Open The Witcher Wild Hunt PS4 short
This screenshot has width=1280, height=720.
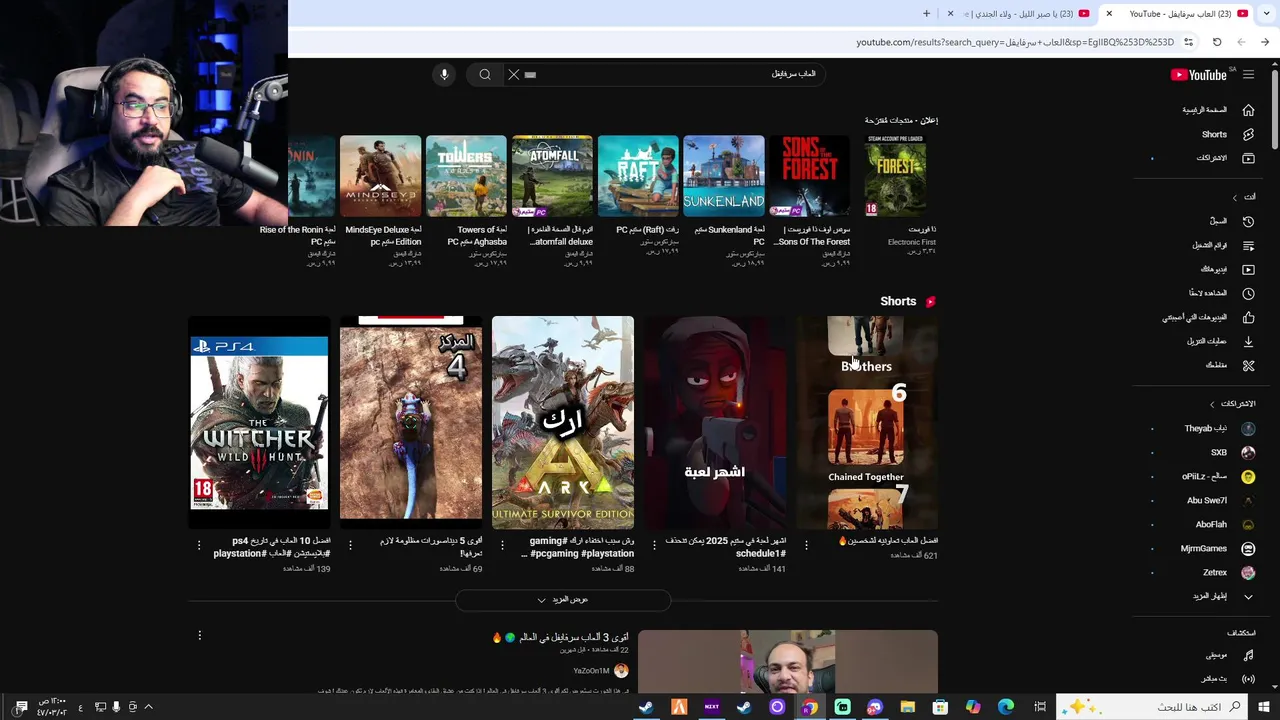[x=259, y=423]
